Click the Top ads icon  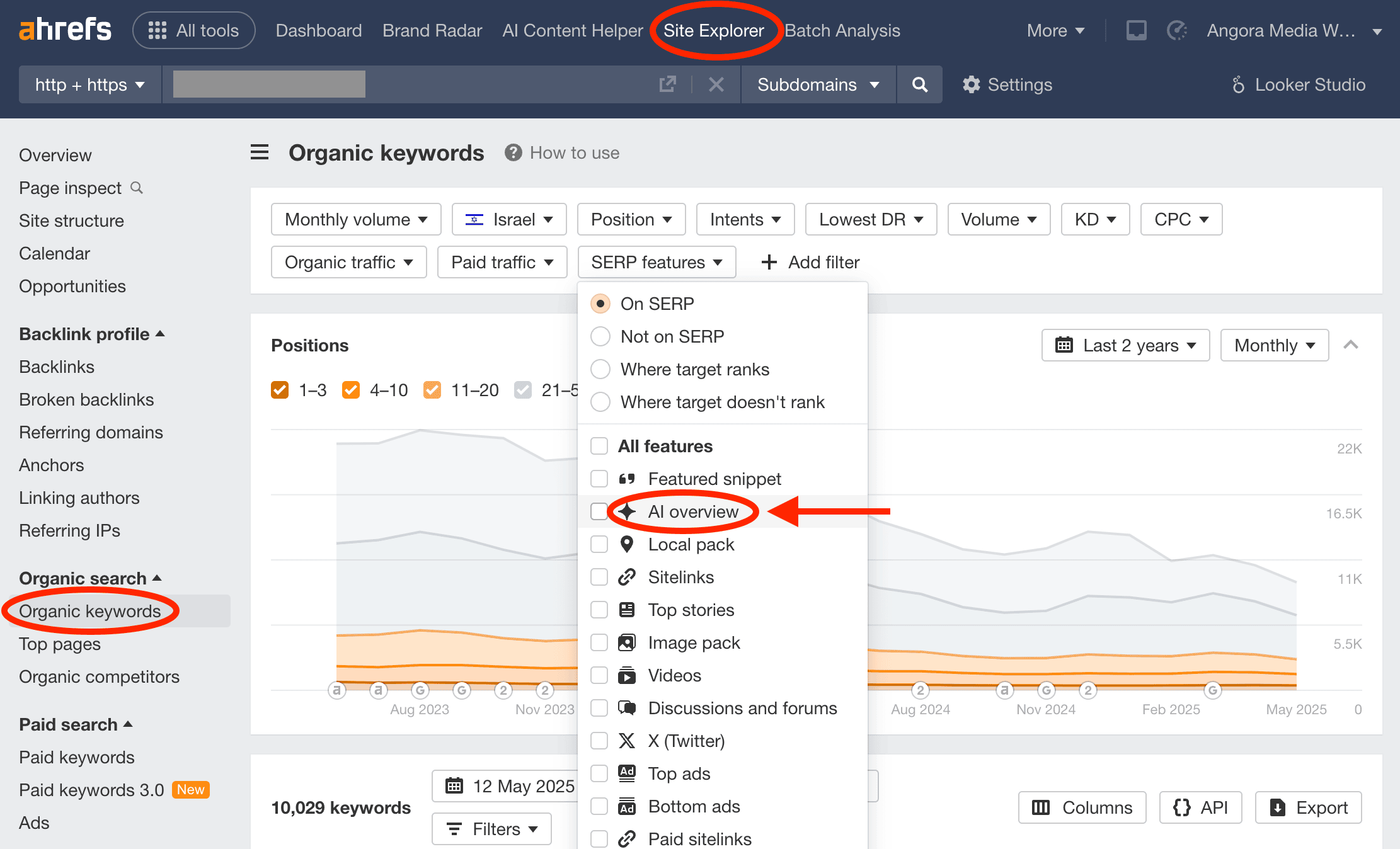pyautogui.click(x=626, y=773)
